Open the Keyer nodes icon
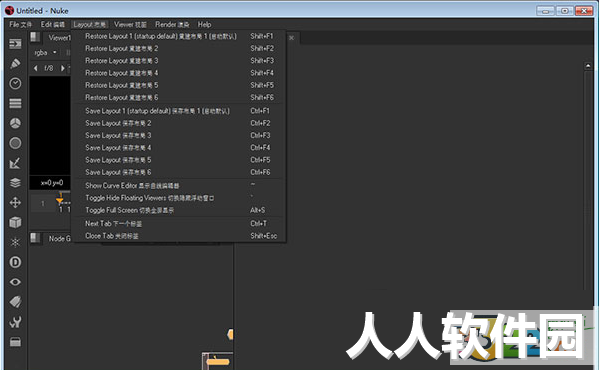The height and width of the screenshot is (370, 600). click(15, 163)
